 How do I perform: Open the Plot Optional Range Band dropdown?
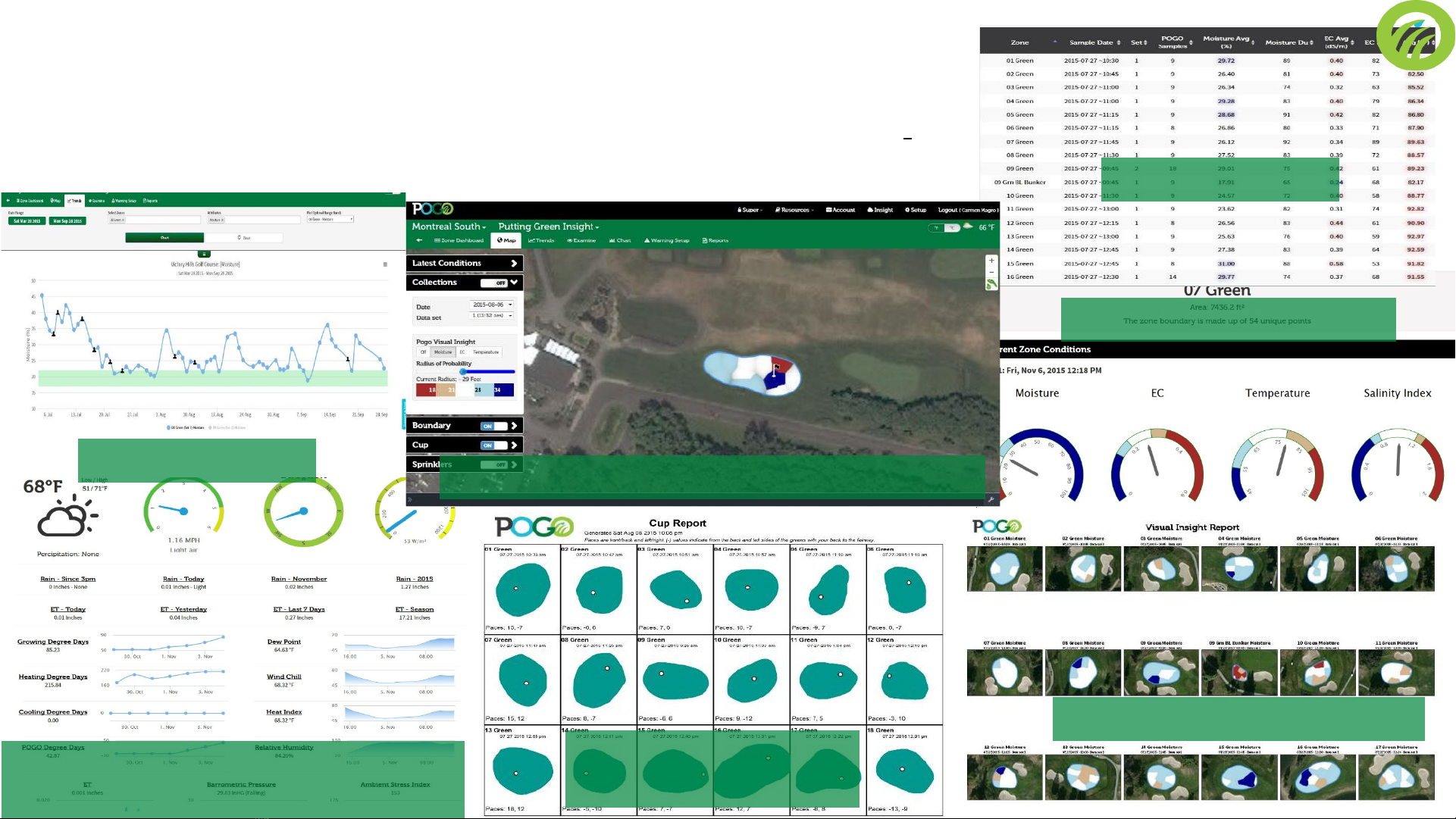[x=330, y=220]
